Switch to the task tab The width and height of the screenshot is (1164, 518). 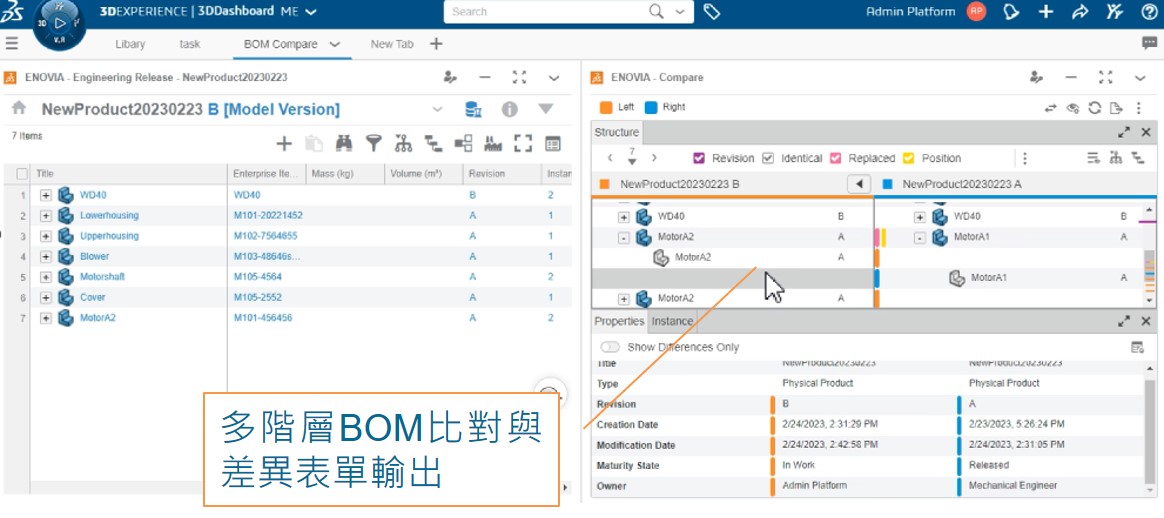tap(190, 44)
